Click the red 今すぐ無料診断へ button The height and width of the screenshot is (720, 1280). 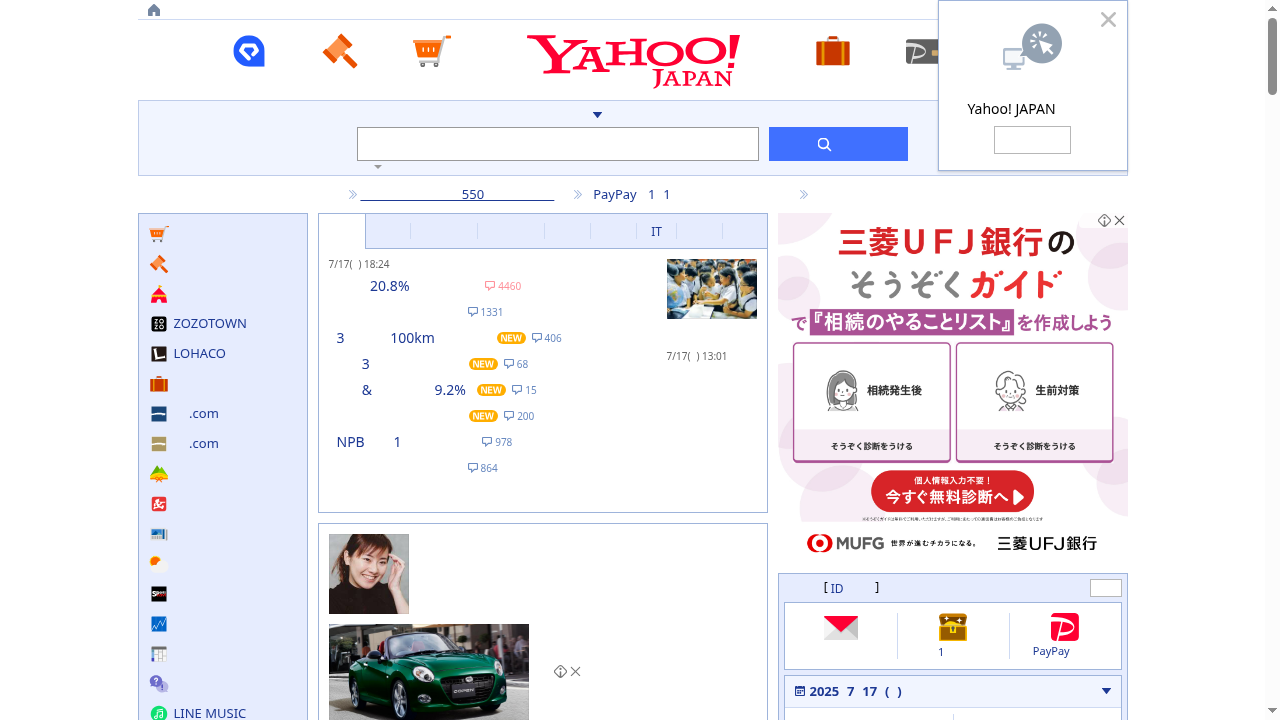coord(952,492)
